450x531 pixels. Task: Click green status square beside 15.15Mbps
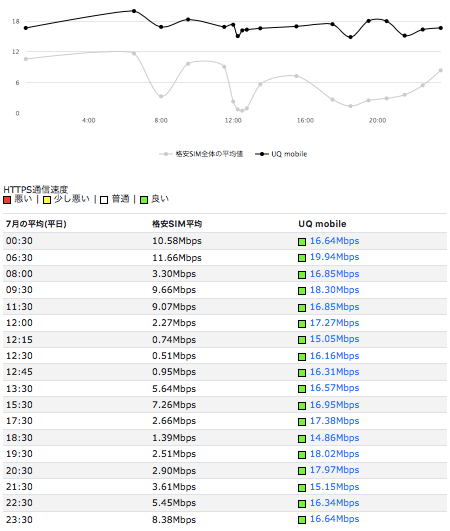[302, 488]
